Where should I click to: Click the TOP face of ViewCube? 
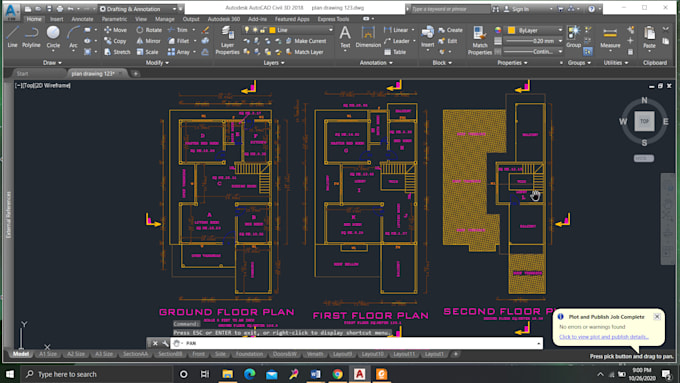(644, 121)
